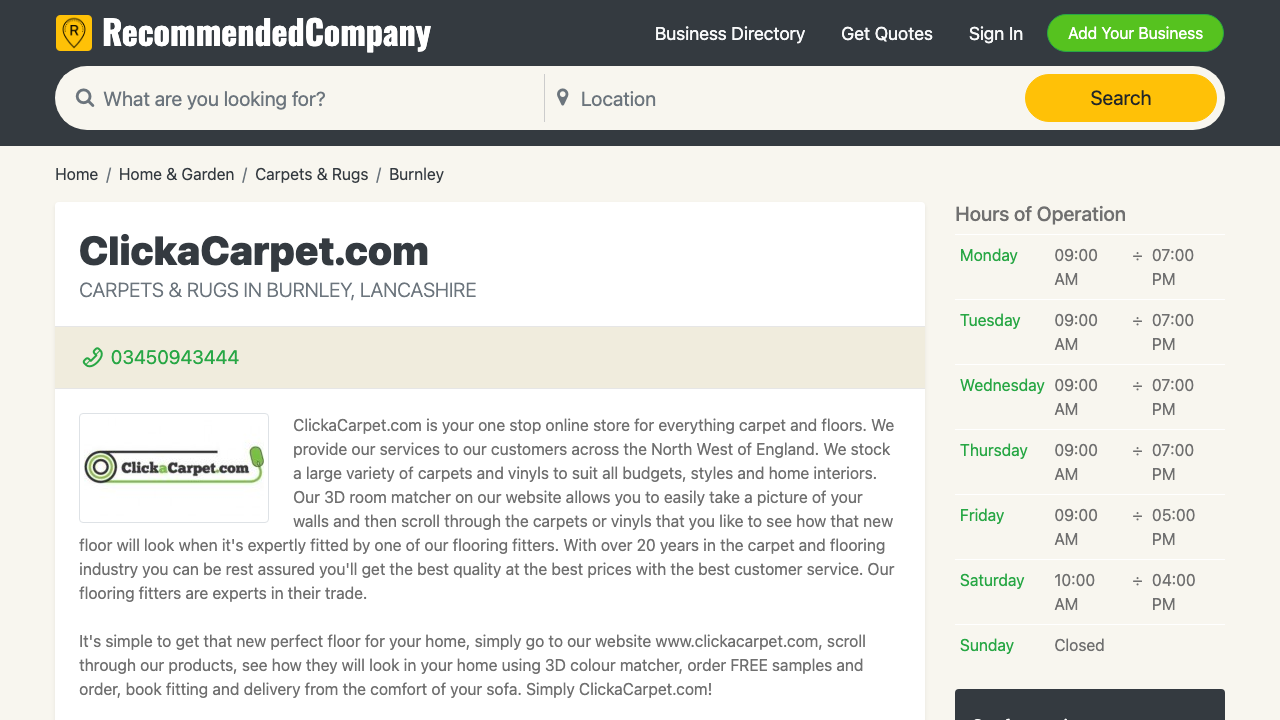Click the Home breadcrumb link

coord(76,174)
